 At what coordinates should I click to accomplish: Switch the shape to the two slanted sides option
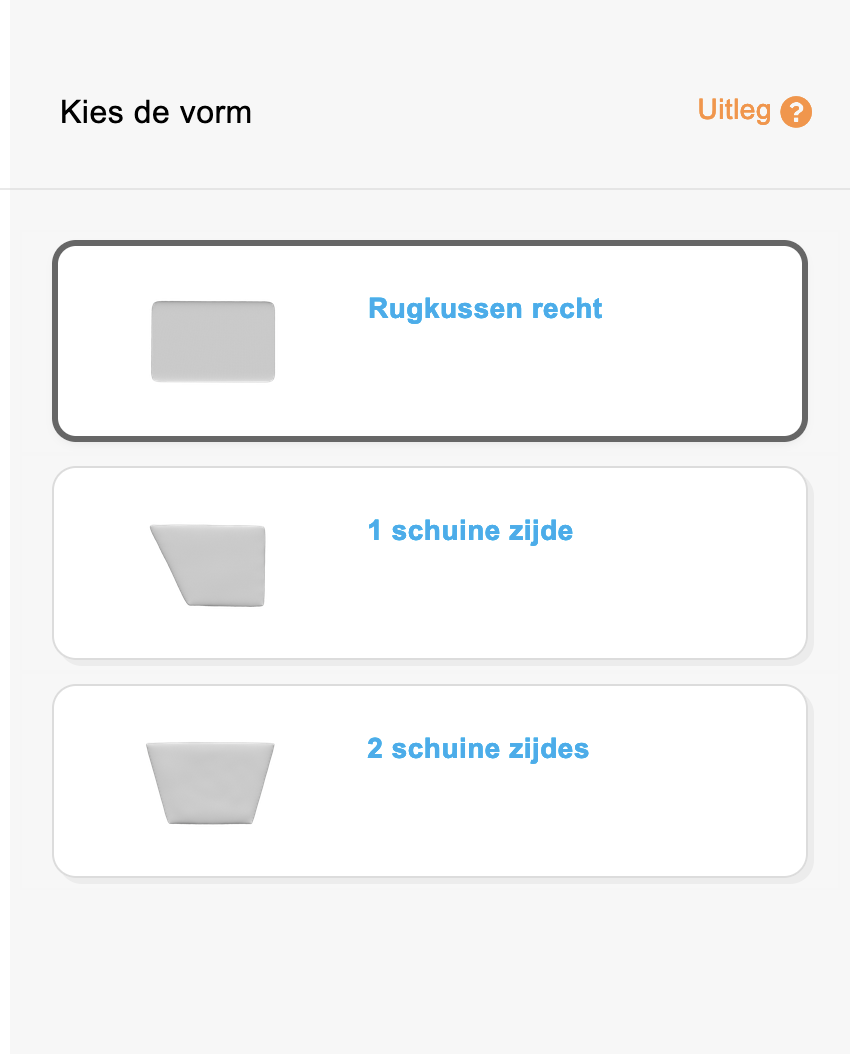pos(430,781)
